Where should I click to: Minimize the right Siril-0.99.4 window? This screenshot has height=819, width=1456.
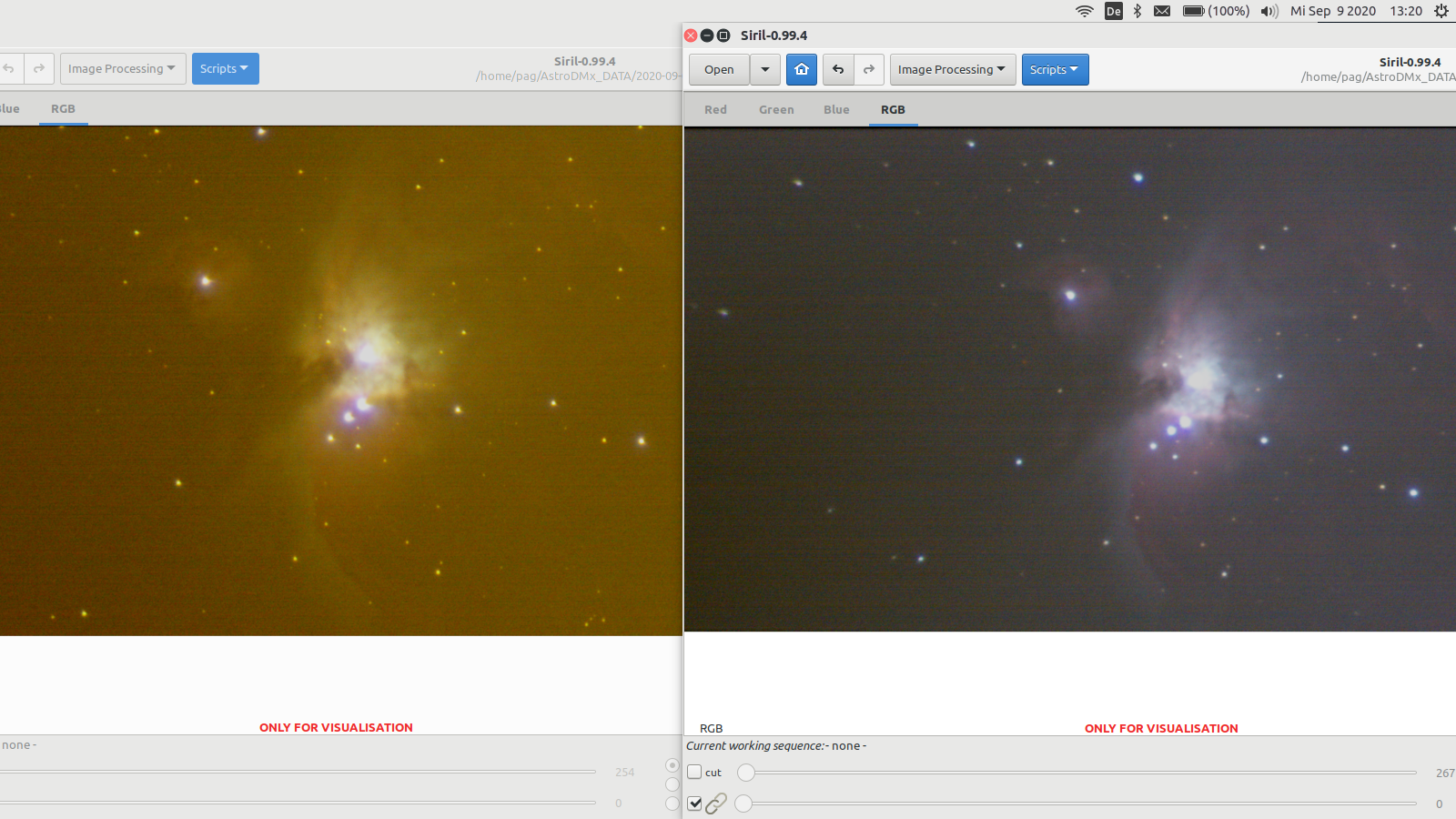point(707,35)
